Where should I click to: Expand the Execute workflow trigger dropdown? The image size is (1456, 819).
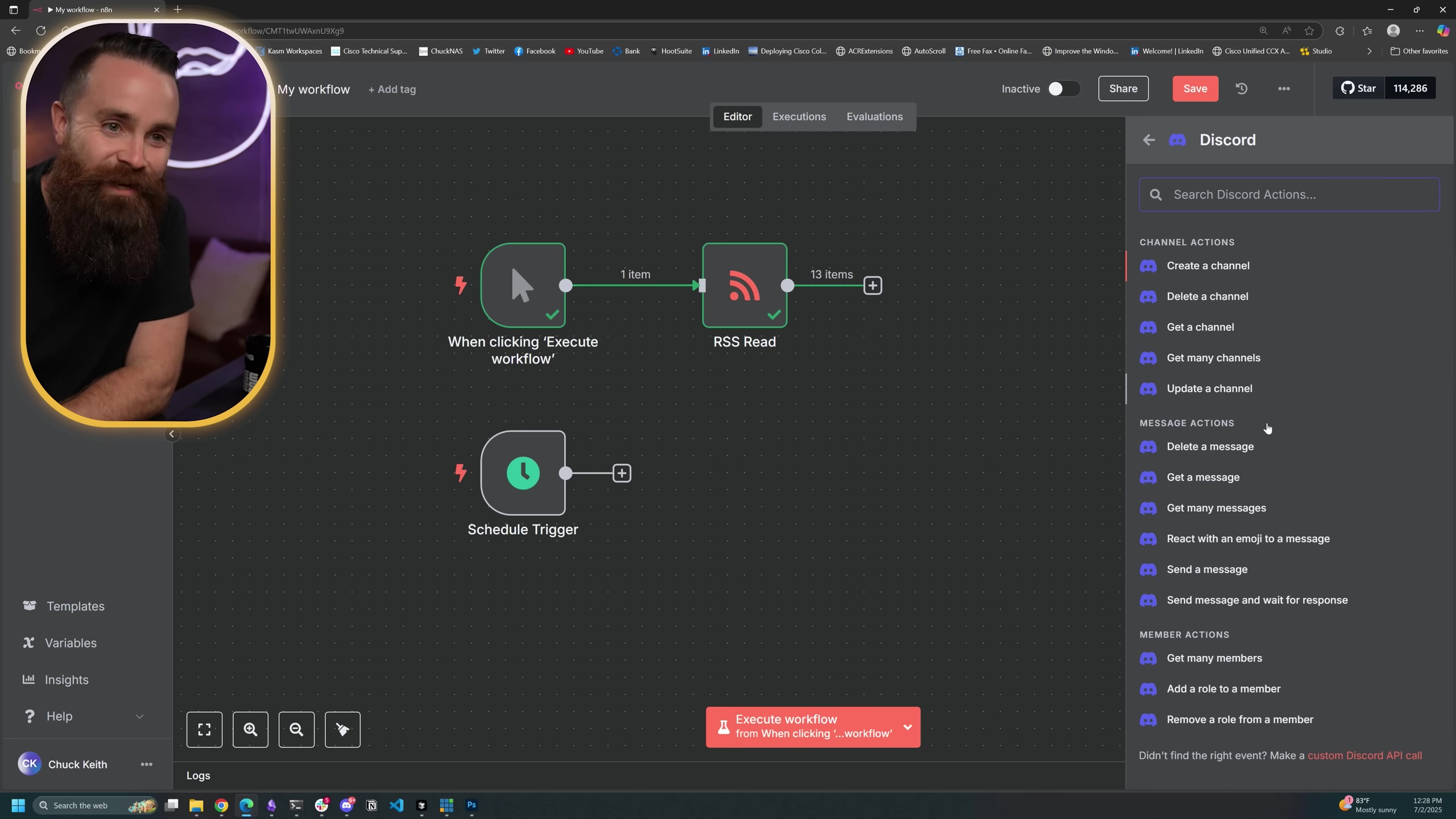tap(908, 727)
